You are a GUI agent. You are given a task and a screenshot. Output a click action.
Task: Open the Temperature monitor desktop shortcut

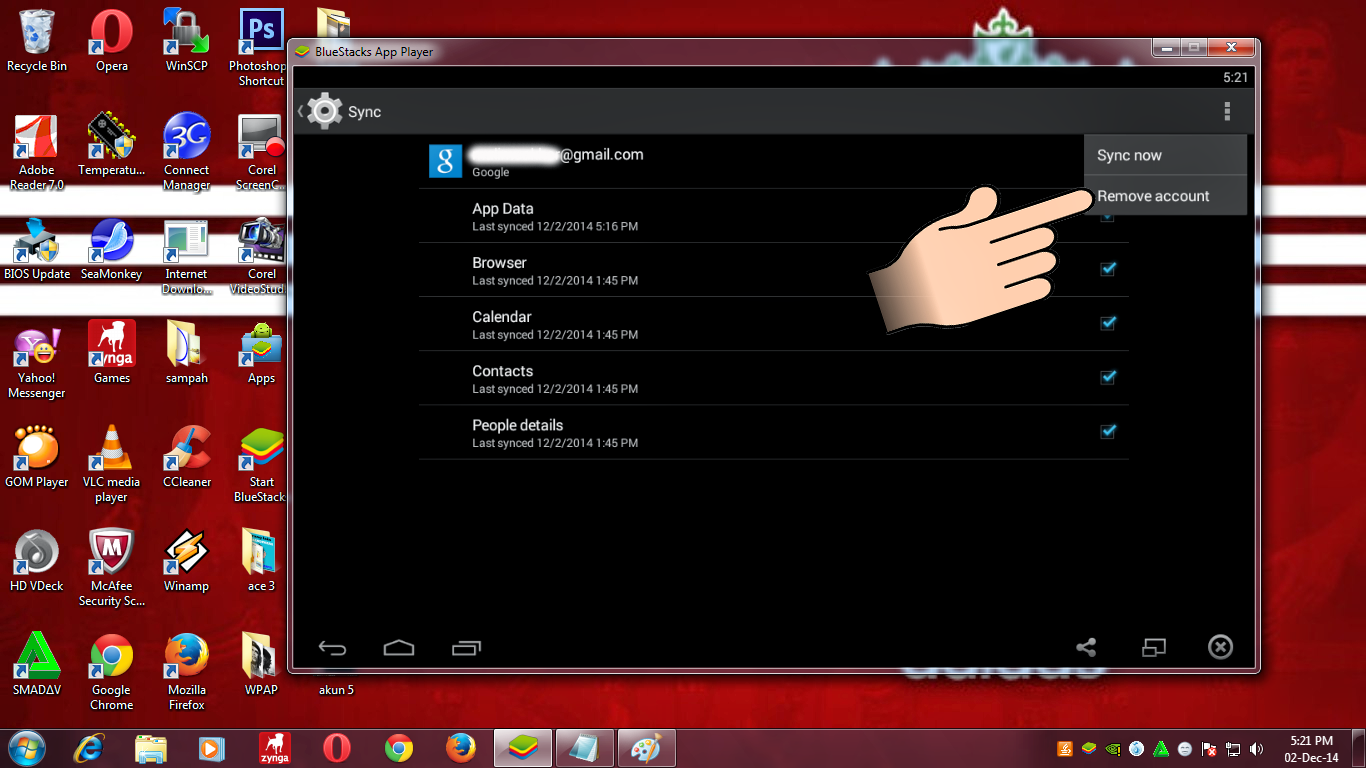point(112,145)
